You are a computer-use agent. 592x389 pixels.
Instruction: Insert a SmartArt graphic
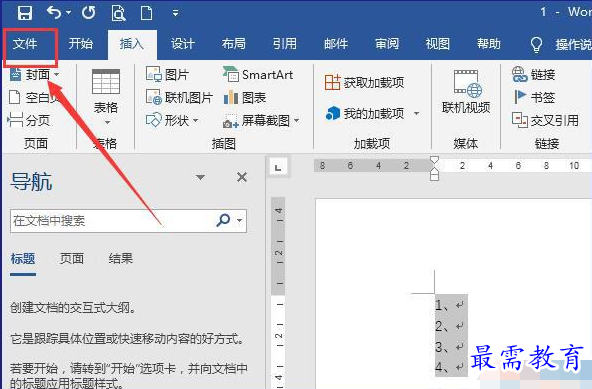258,74
